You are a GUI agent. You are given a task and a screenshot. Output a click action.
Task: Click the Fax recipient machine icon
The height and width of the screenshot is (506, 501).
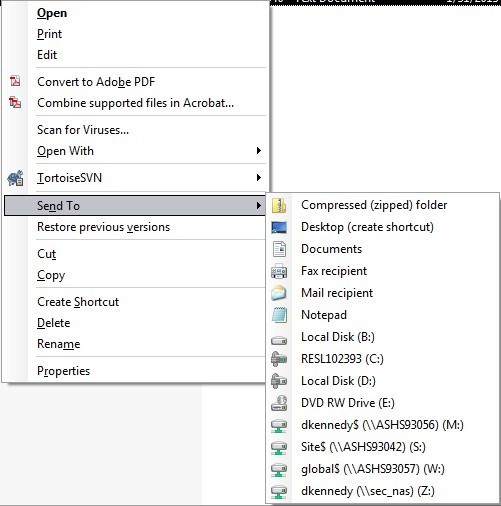279,271
